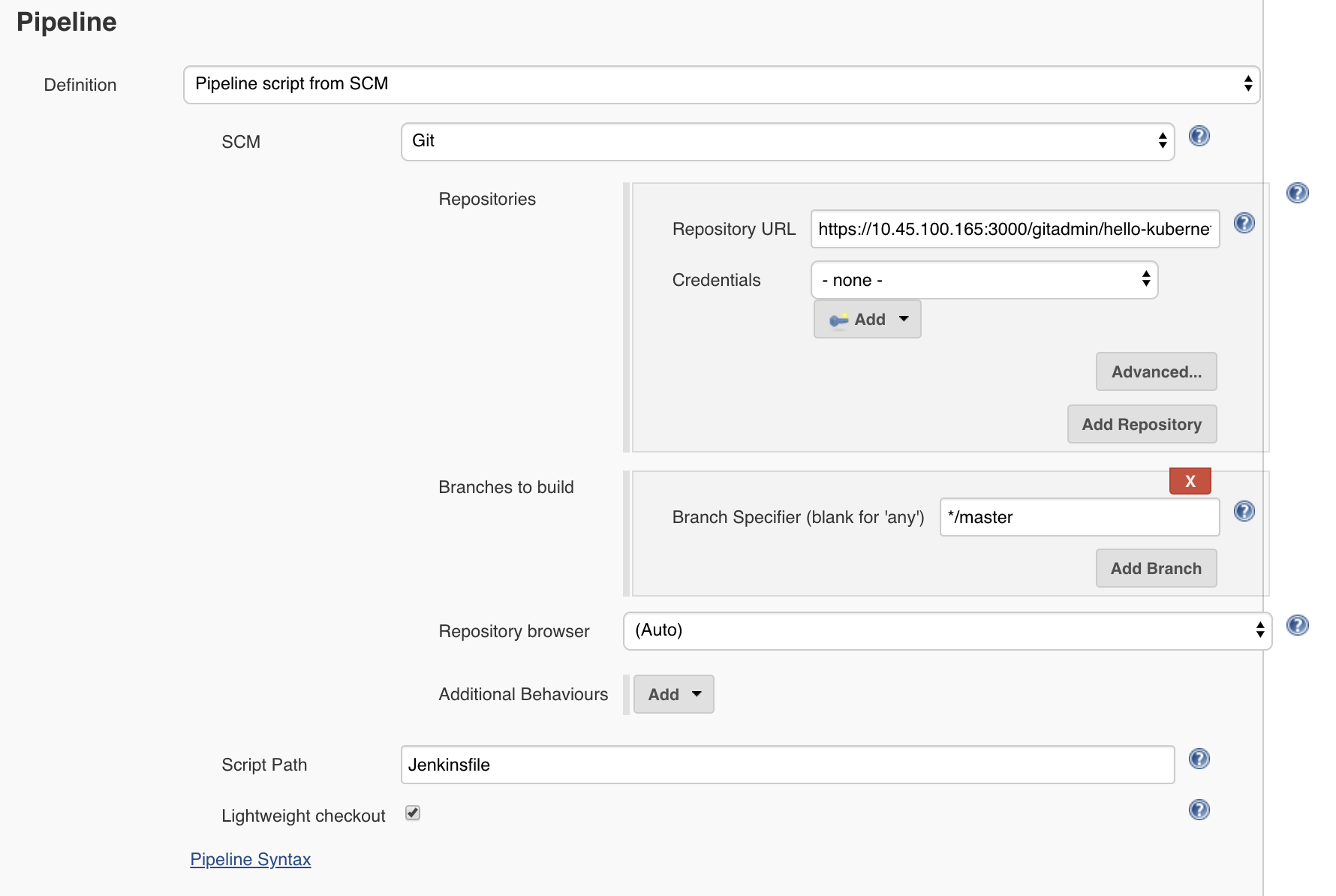Click the Definition label
The image size is (1336, 896).
click(x=80, y=85)
